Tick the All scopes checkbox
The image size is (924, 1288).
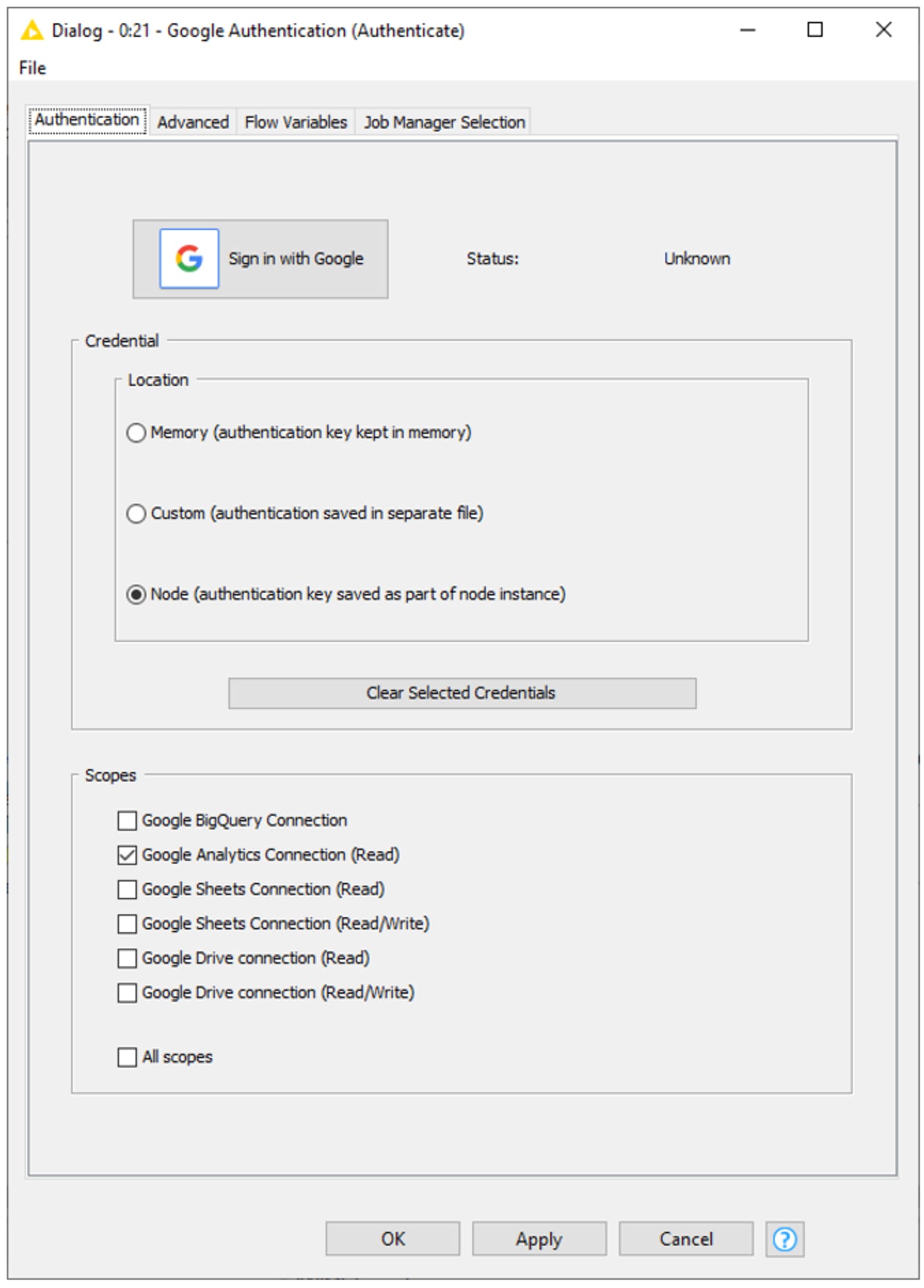point(127,1058)
